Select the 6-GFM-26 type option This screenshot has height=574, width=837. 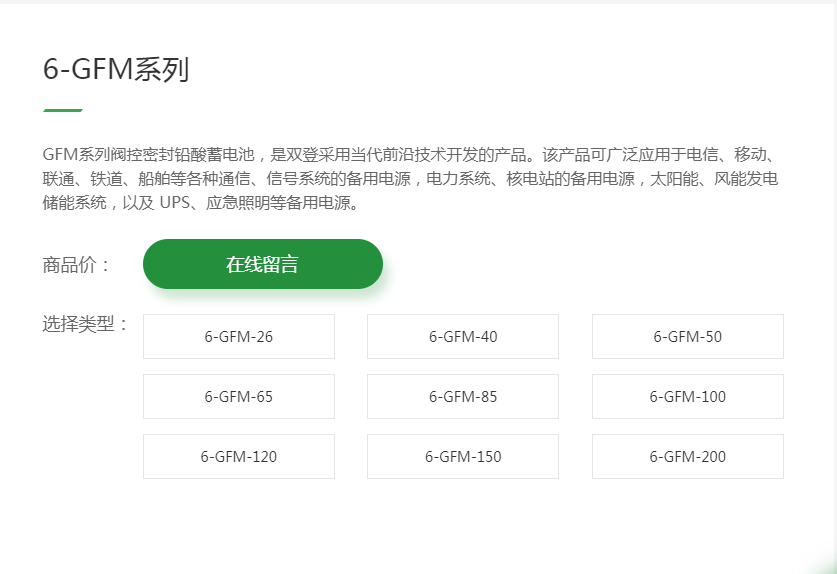tap(238, 337)
